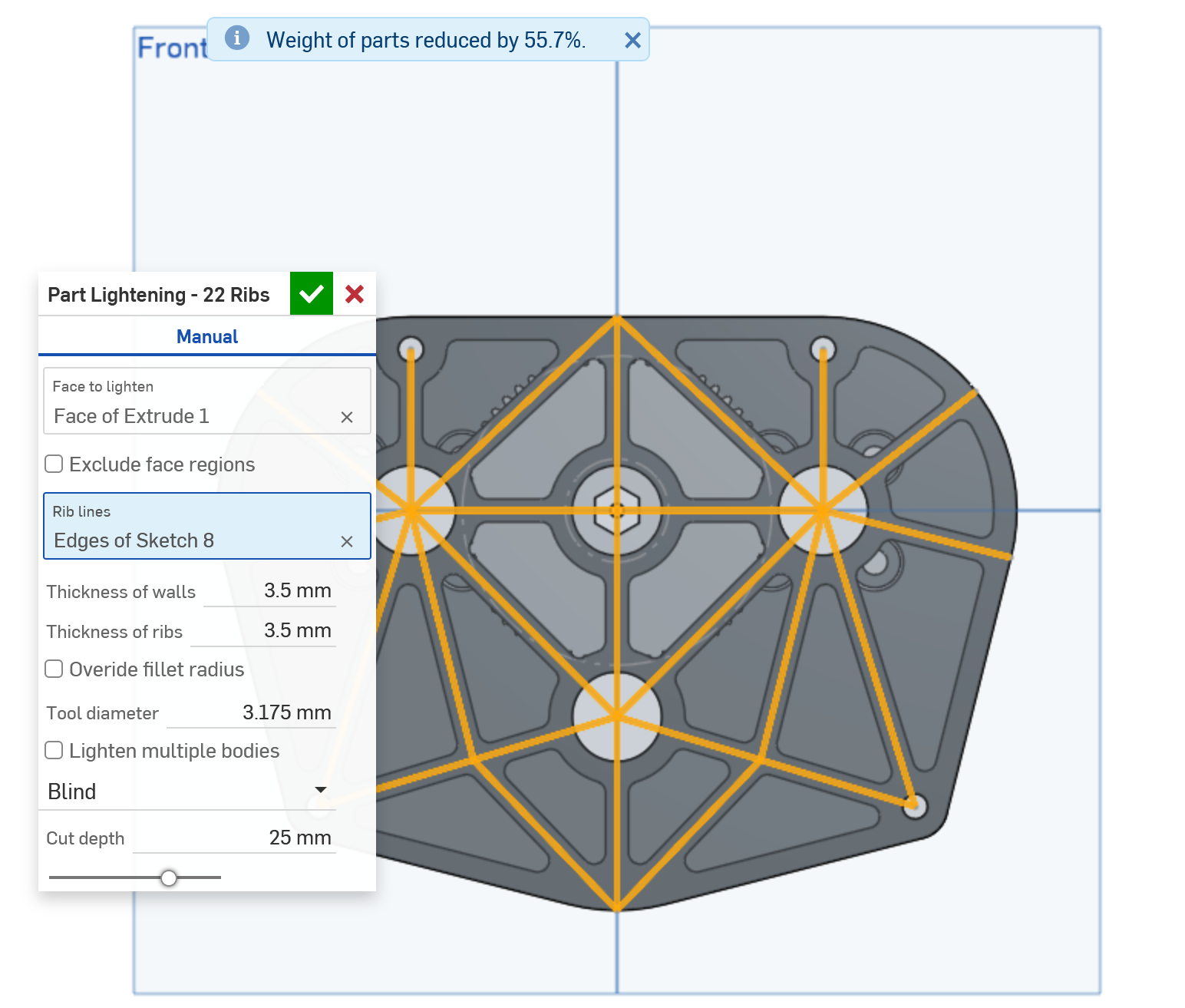Click the Thickness of walls value field
Image resolution: width=1185 pixels, height=1008 pixels.
270,591
